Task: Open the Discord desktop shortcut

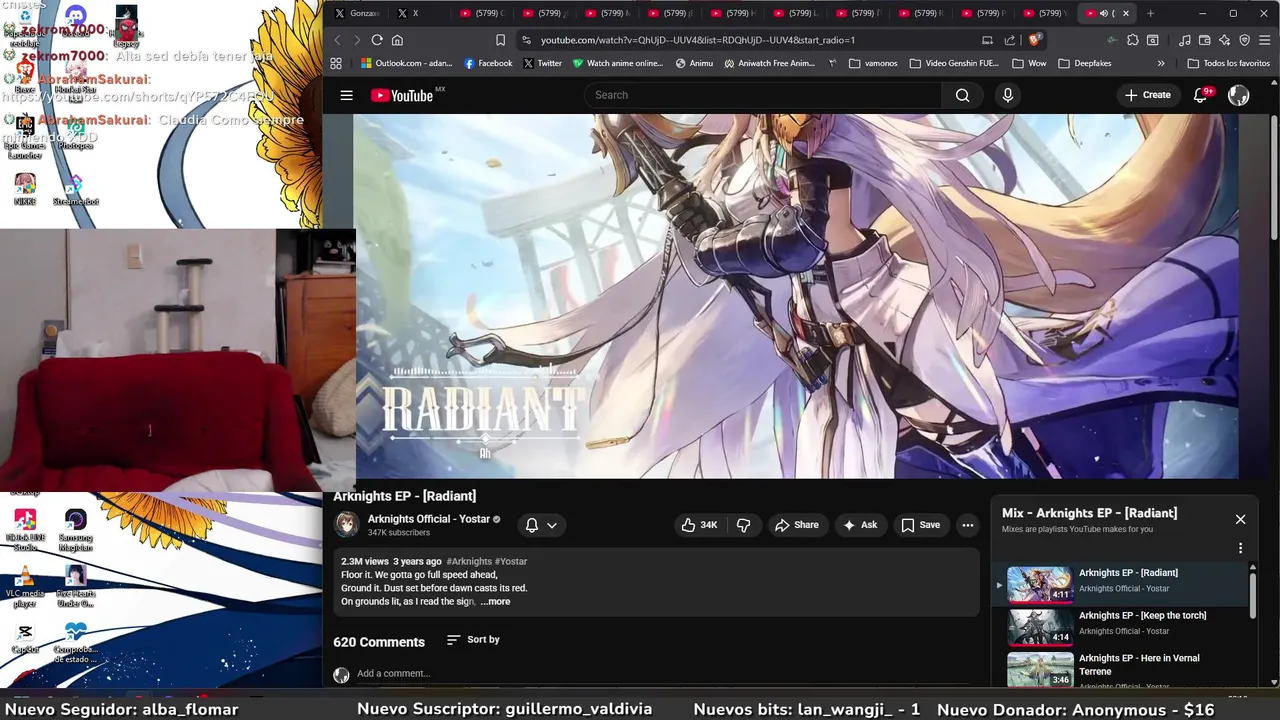Action: [75, 21]
